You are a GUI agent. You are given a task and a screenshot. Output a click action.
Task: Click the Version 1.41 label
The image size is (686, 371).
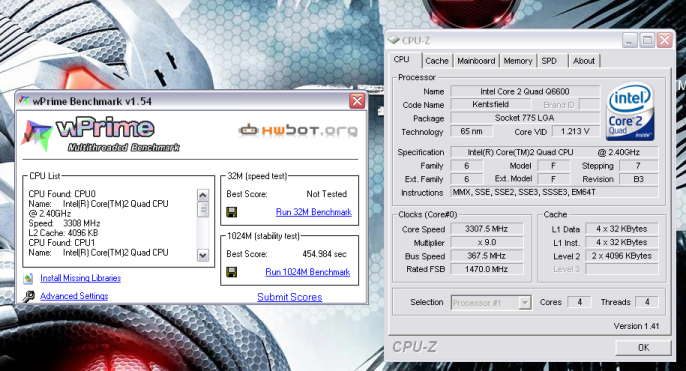click(636, 326)
